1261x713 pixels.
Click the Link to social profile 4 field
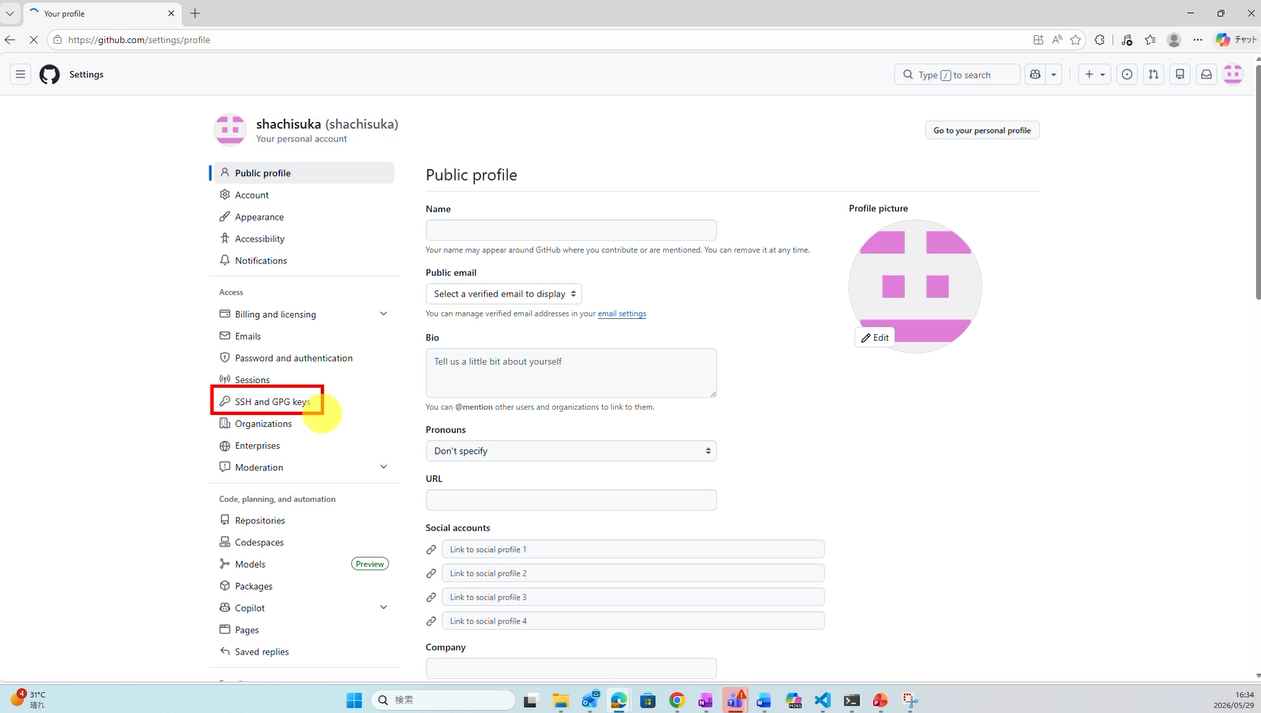tap(633, 621)
